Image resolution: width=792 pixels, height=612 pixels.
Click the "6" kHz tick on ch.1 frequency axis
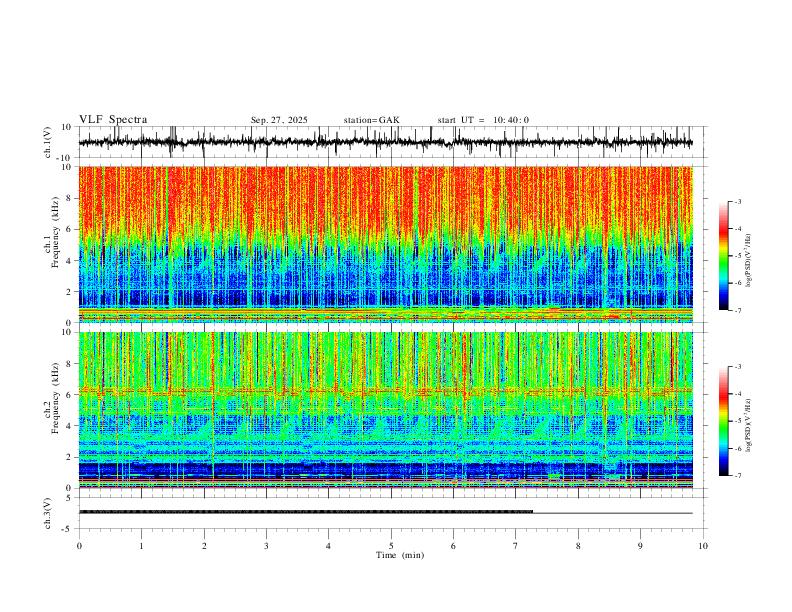click(69, 229)
